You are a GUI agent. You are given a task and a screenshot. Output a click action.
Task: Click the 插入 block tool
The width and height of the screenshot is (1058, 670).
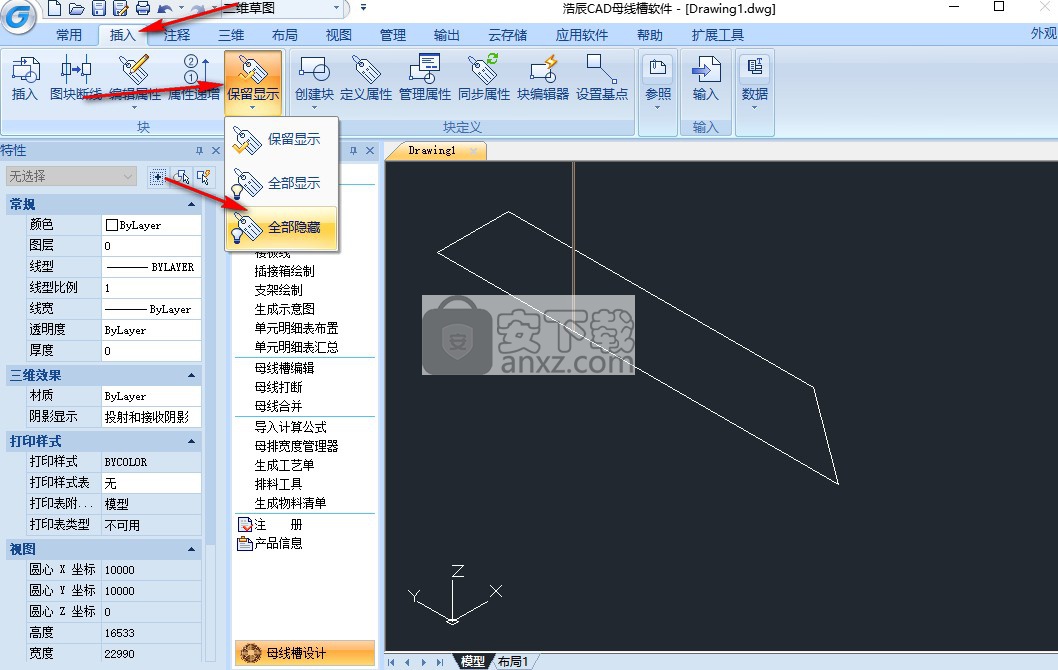pos(25,78)
